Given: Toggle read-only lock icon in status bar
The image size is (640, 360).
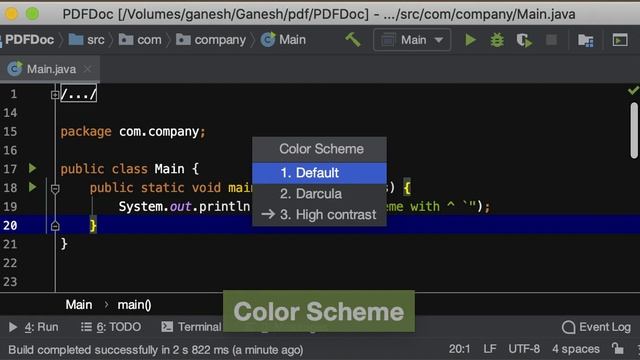Looking at the screenshot, I should click(x=618, y=349).
